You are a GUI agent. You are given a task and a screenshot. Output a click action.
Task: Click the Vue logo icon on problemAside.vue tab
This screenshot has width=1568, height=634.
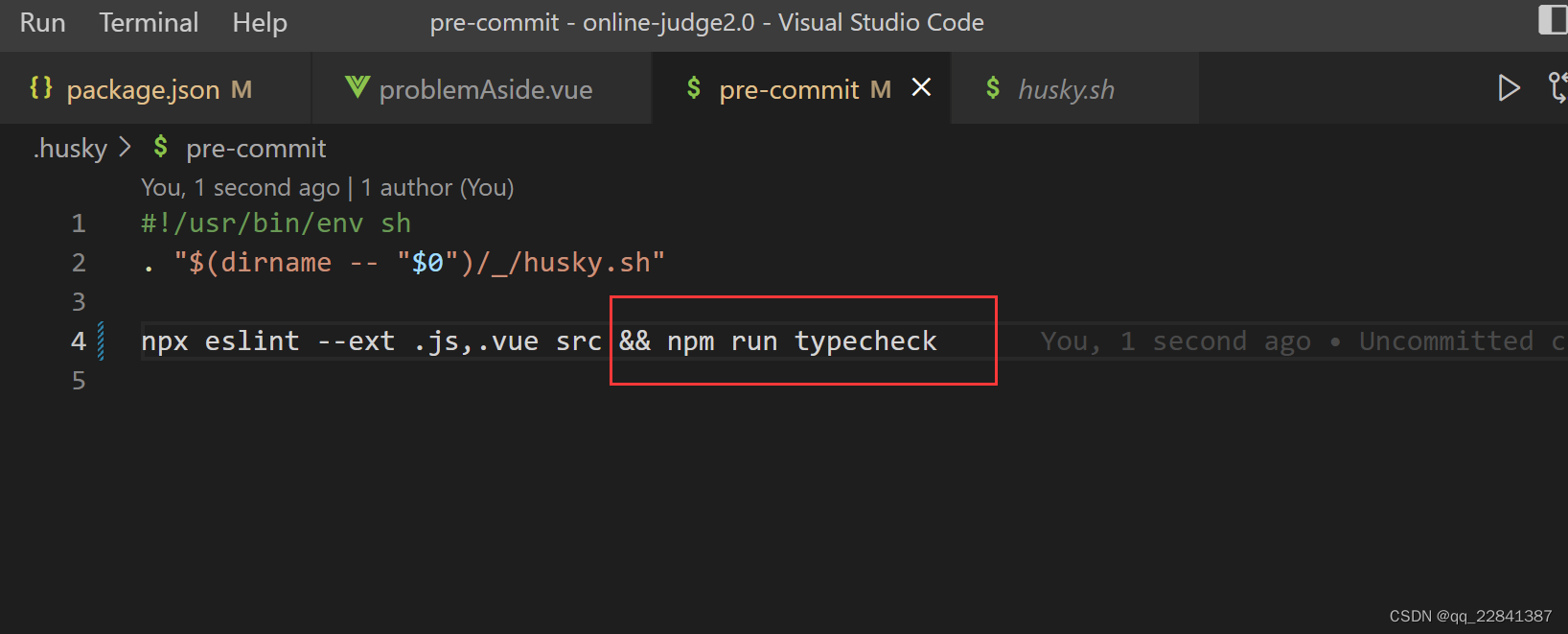coord(357,88)
